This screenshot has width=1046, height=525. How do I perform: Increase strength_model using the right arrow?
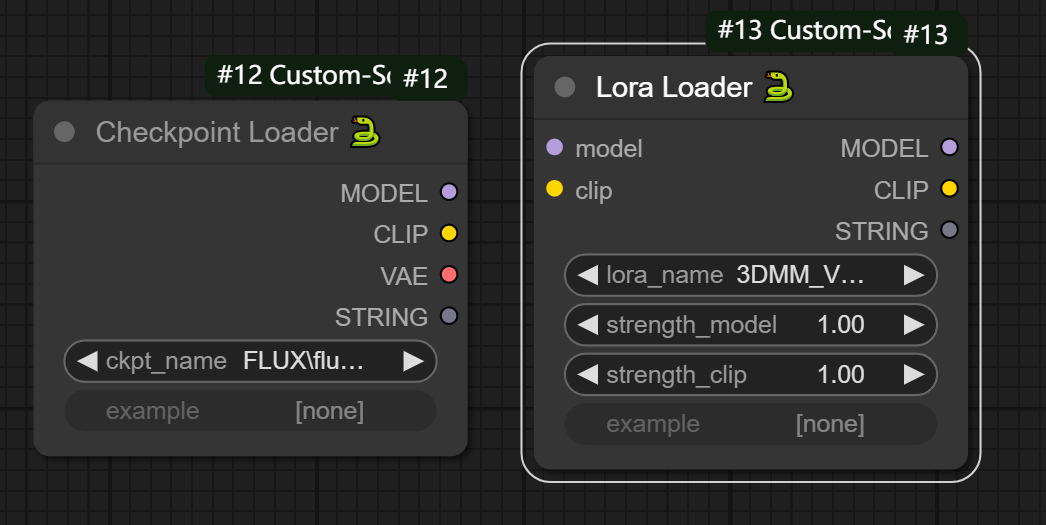[914, 324]
